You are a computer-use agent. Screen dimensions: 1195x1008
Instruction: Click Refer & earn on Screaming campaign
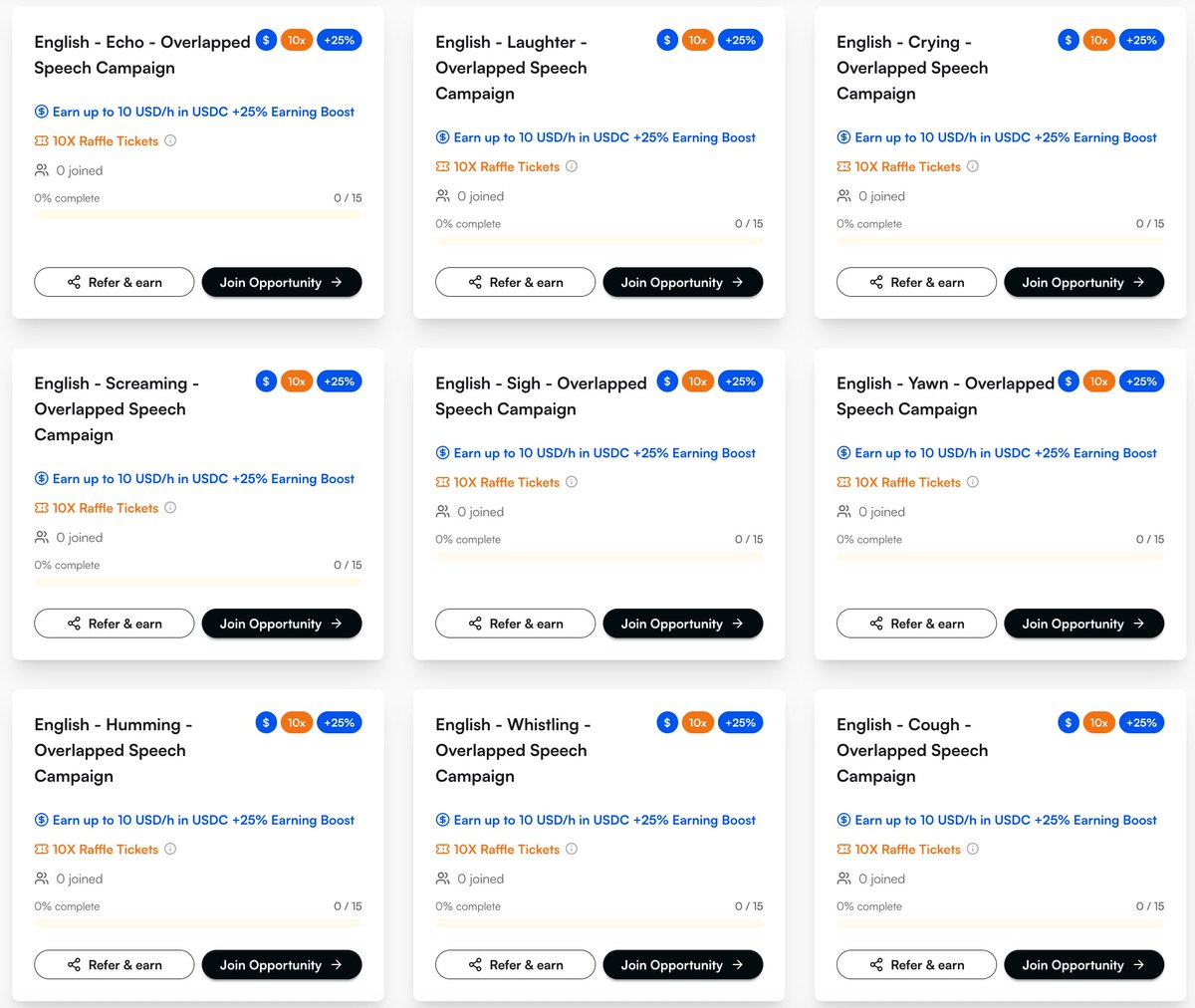point(114,624)
